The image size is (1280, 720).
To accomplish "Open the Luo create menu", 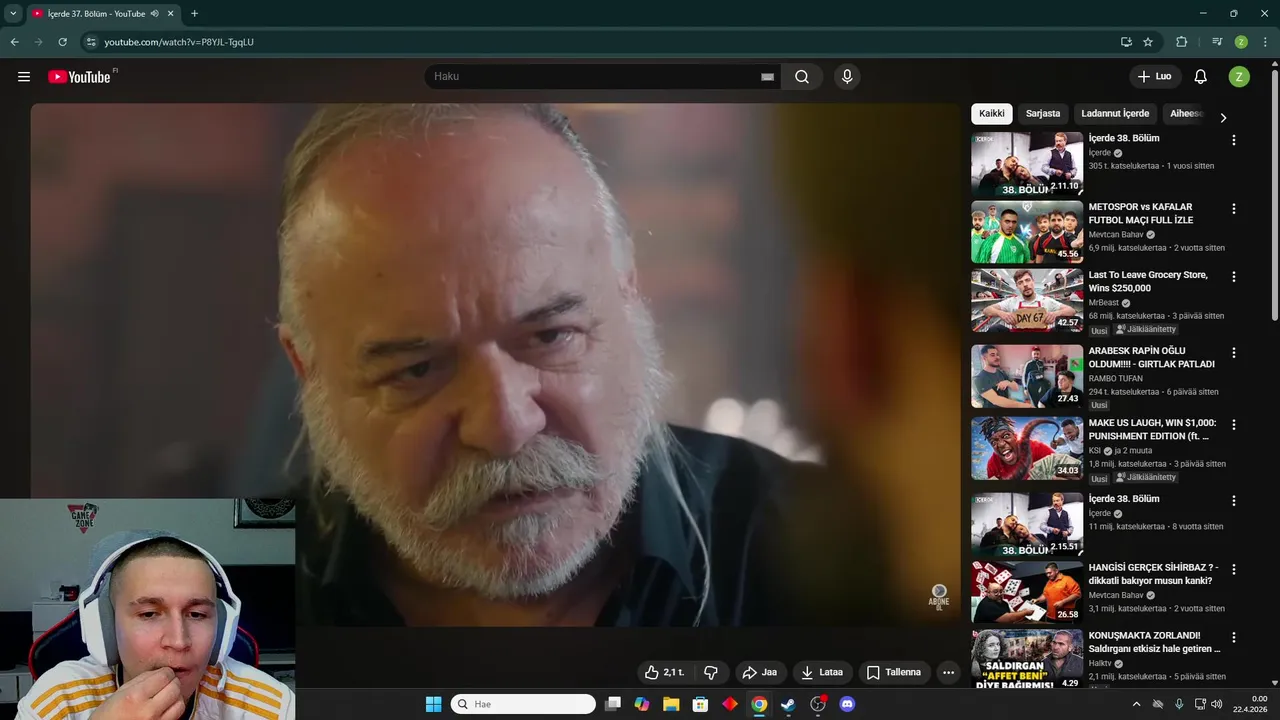I will click(x=1155, y=77).
